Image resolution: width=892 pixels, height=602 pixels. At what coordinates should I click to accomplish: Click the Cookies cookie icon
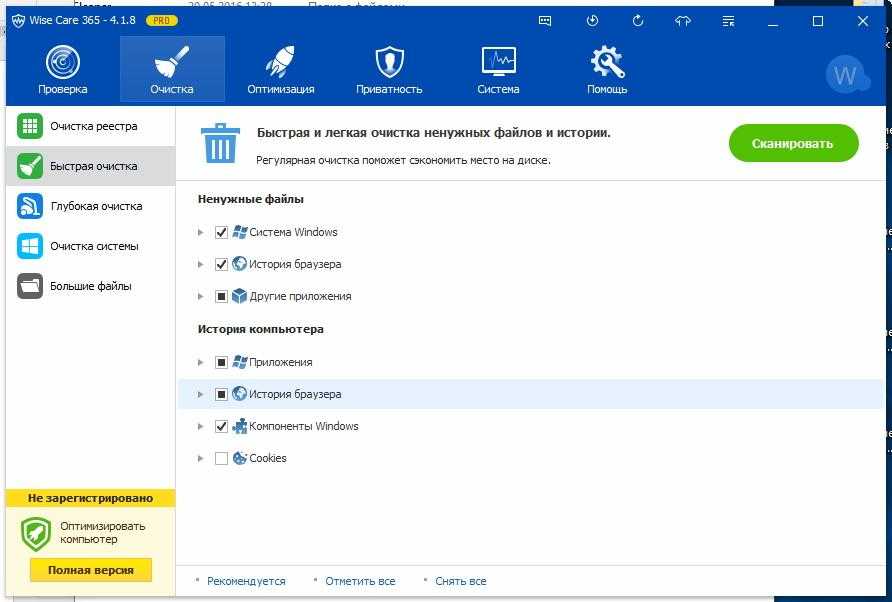pos(239,458)
